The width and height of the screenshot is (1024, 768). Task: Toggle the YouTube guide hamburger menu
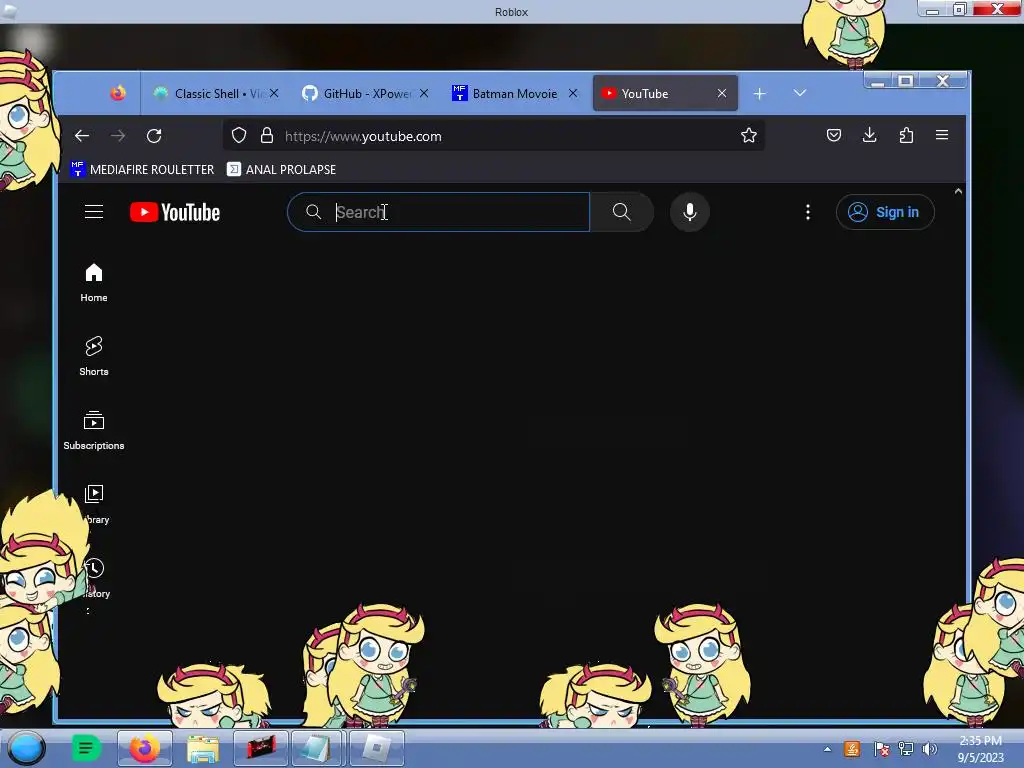94,212
